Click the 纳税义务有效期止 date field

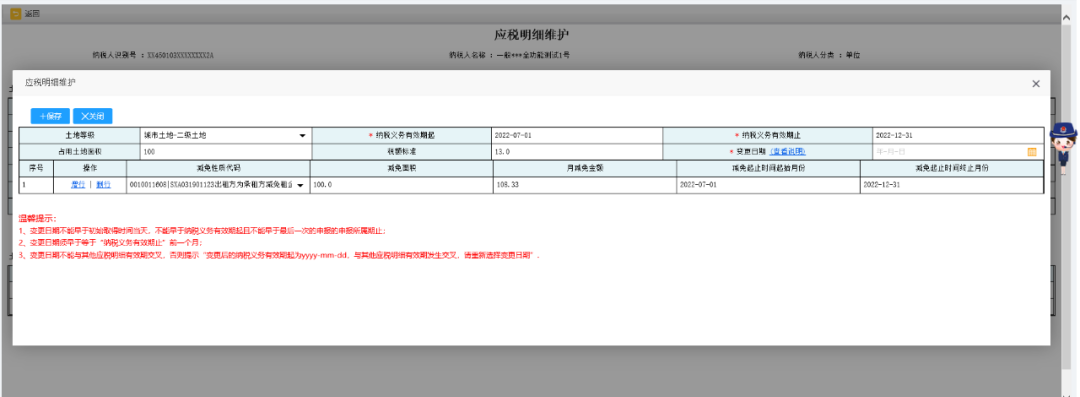click(x=958, y=136)
